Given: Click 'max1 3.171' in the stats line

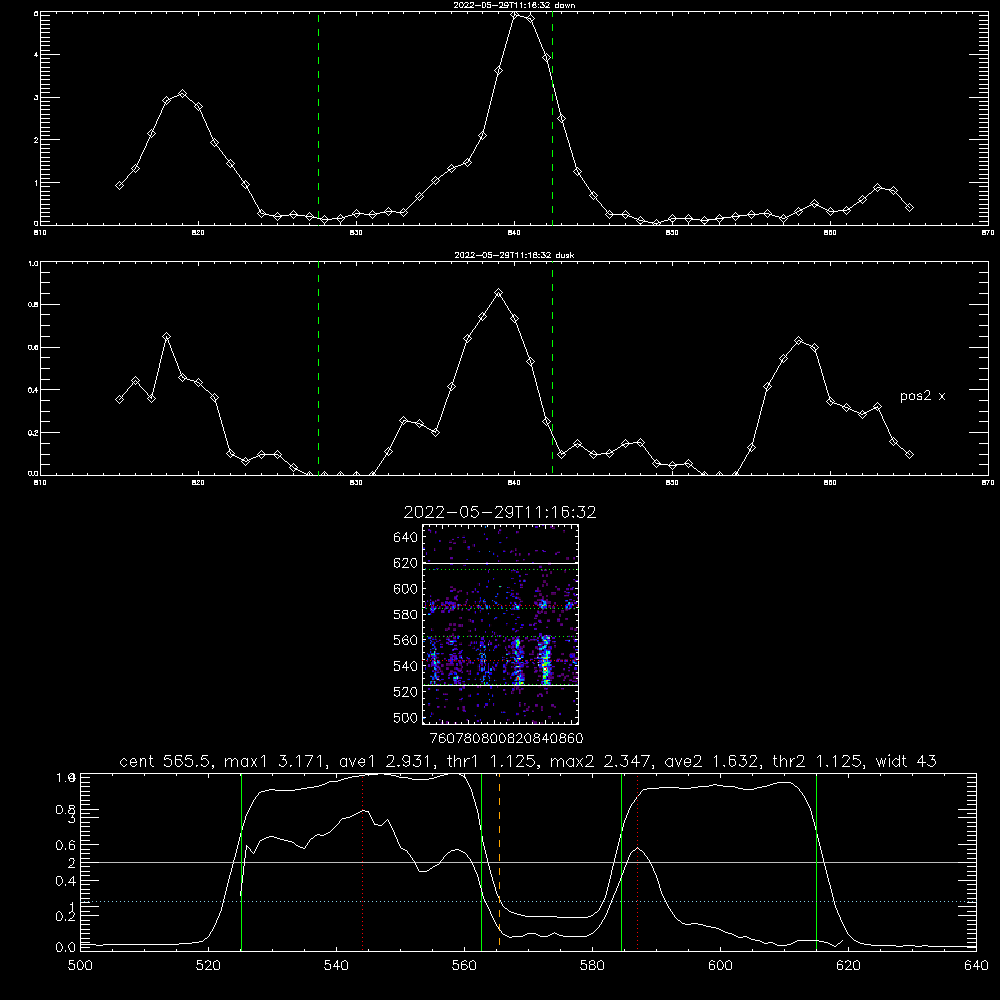Looking at the screenshot, I should click(x=274, y=761).
